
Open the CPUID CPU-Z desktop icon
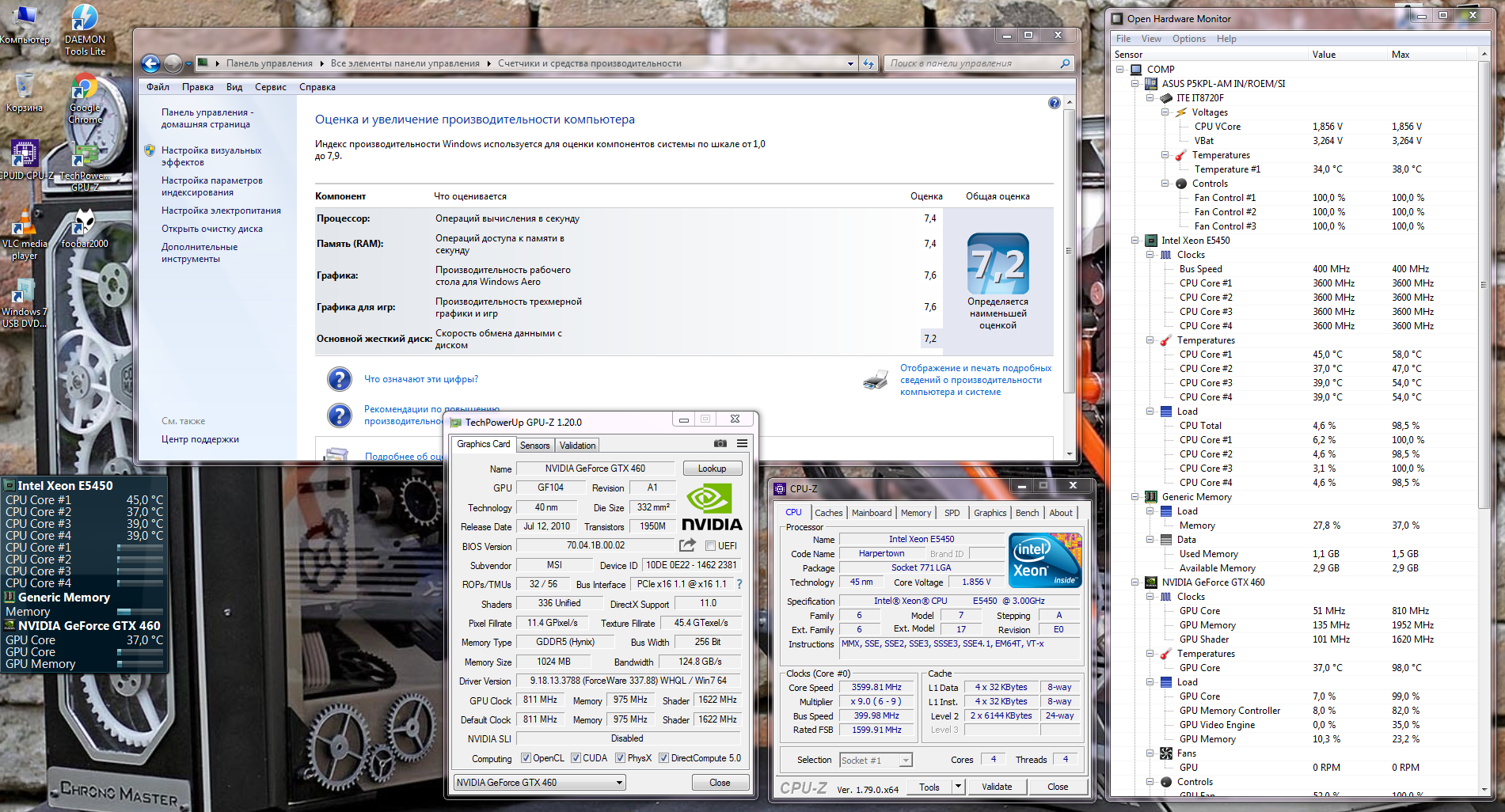click(x=25, y=159)
